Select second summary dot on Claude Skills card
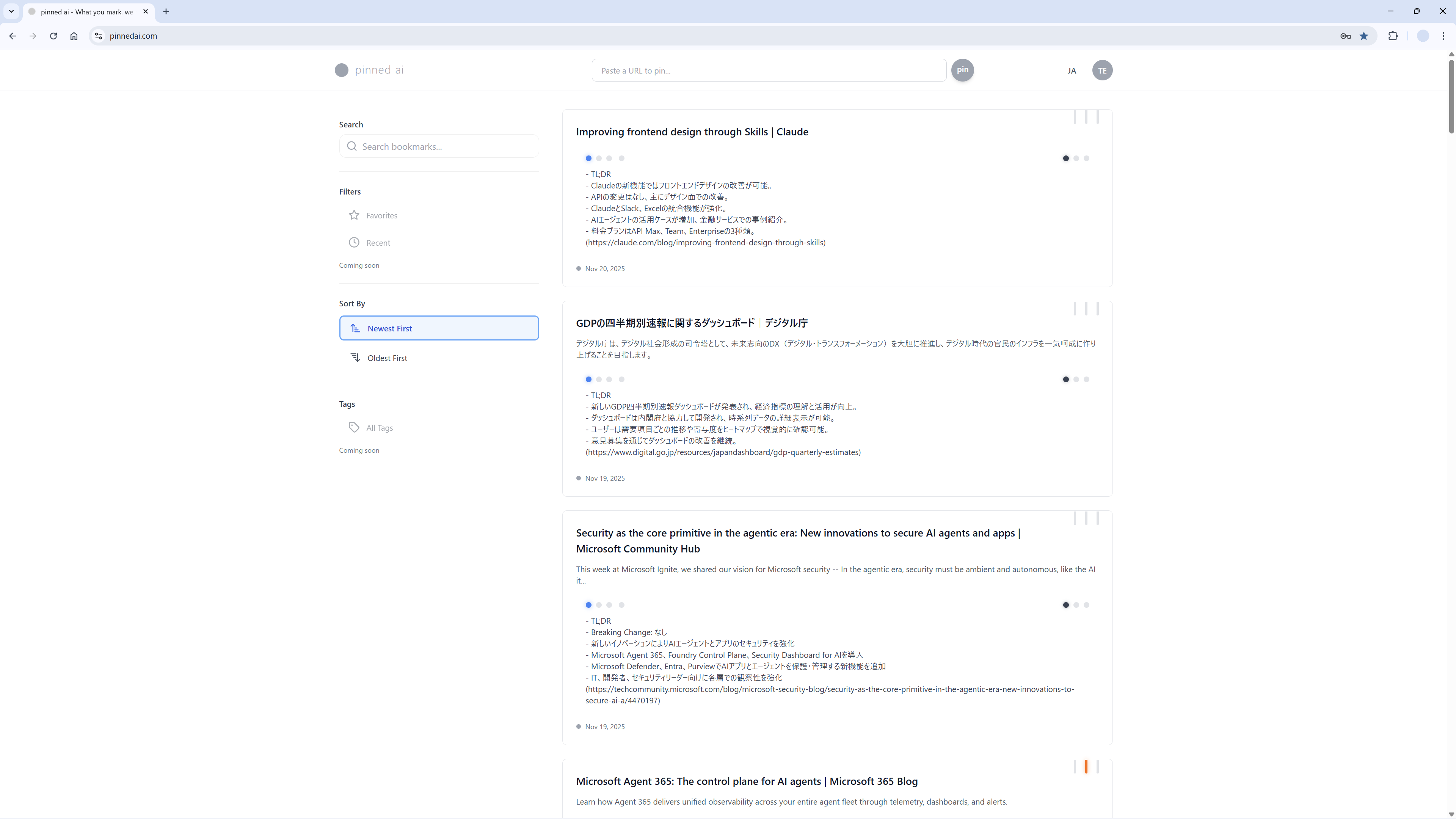Image resolution: width=1456 pixels, height=819 pixels. 599,158
